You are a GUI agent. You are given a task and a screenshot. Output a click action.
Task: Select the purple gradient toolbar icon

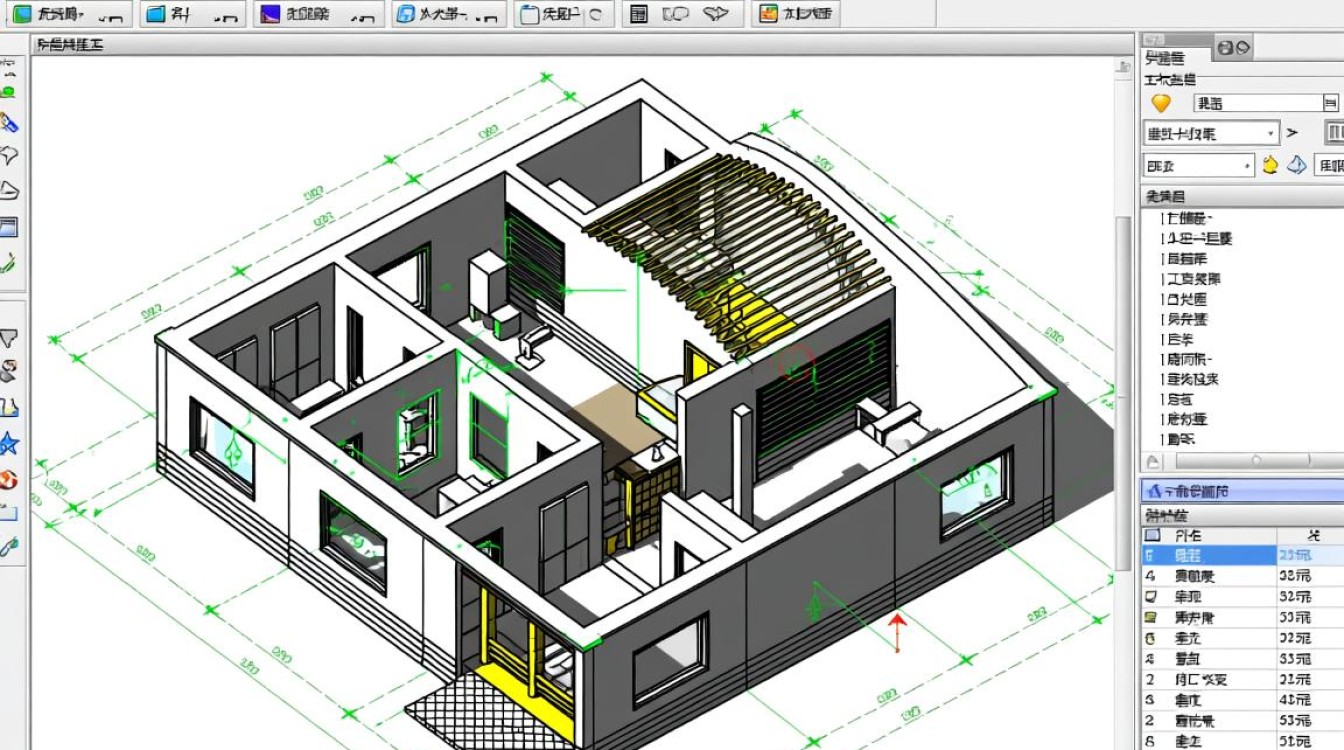[x=270, y=14]
